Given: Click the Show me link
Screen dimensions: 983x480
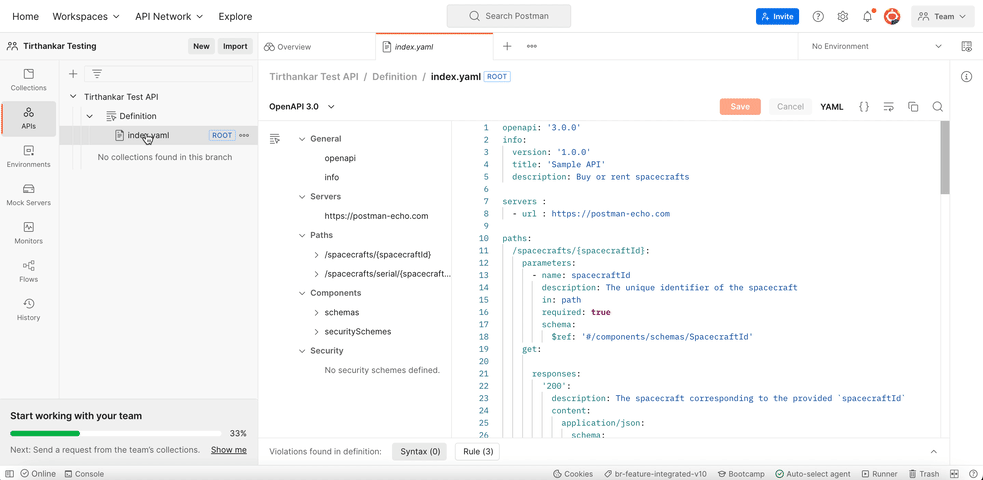Looking at the screenshot, I should [x=228, y=450].
